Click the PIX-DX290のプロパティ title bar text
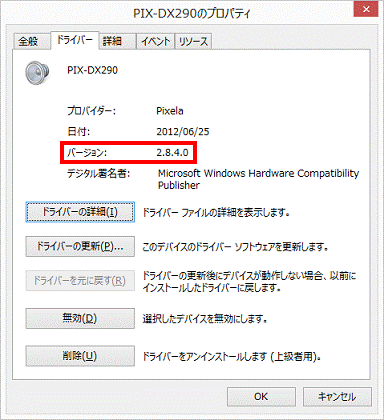This screenshot has height=420, width=384. [192, 13]
